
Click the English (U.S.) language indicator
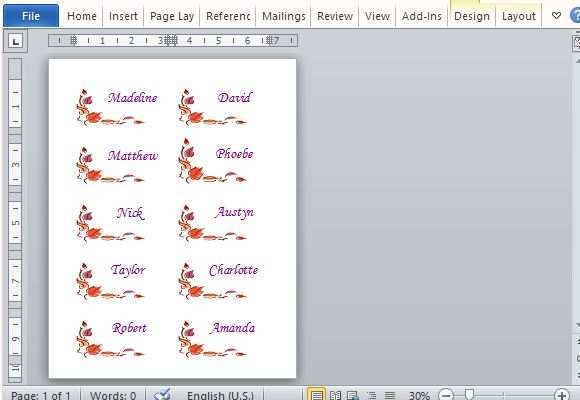click(x=220, y=395)
